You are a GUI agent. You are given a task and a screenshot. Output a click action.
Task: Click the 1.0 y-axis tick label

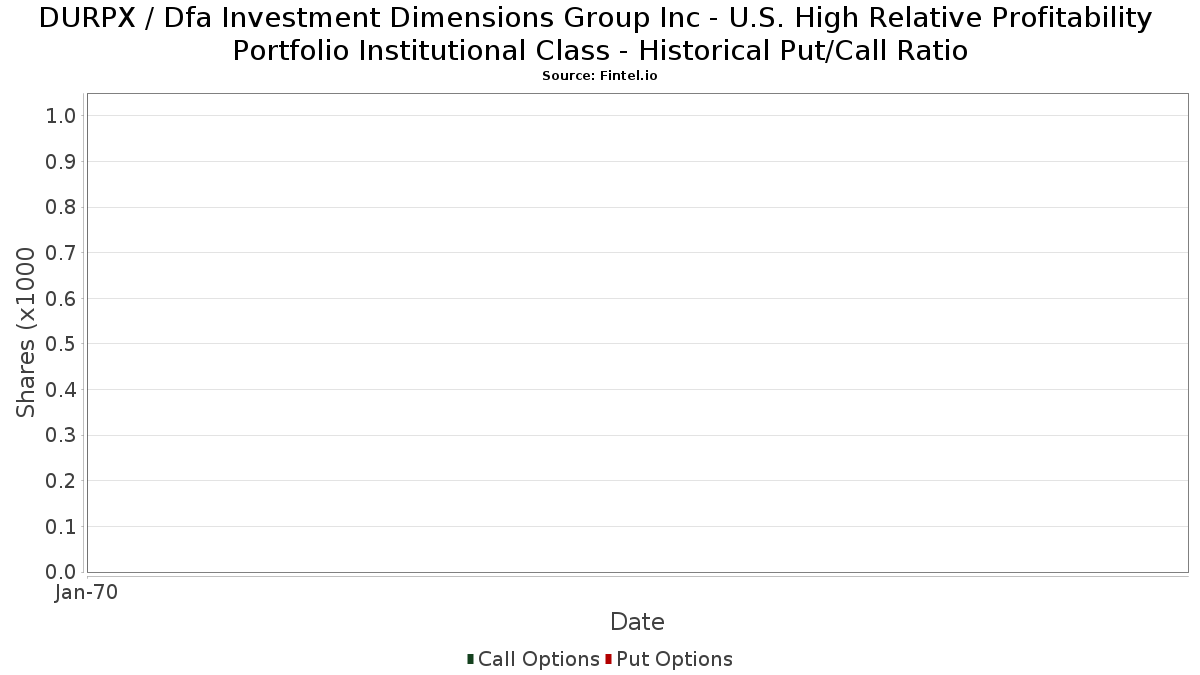(x=61, y=116)
